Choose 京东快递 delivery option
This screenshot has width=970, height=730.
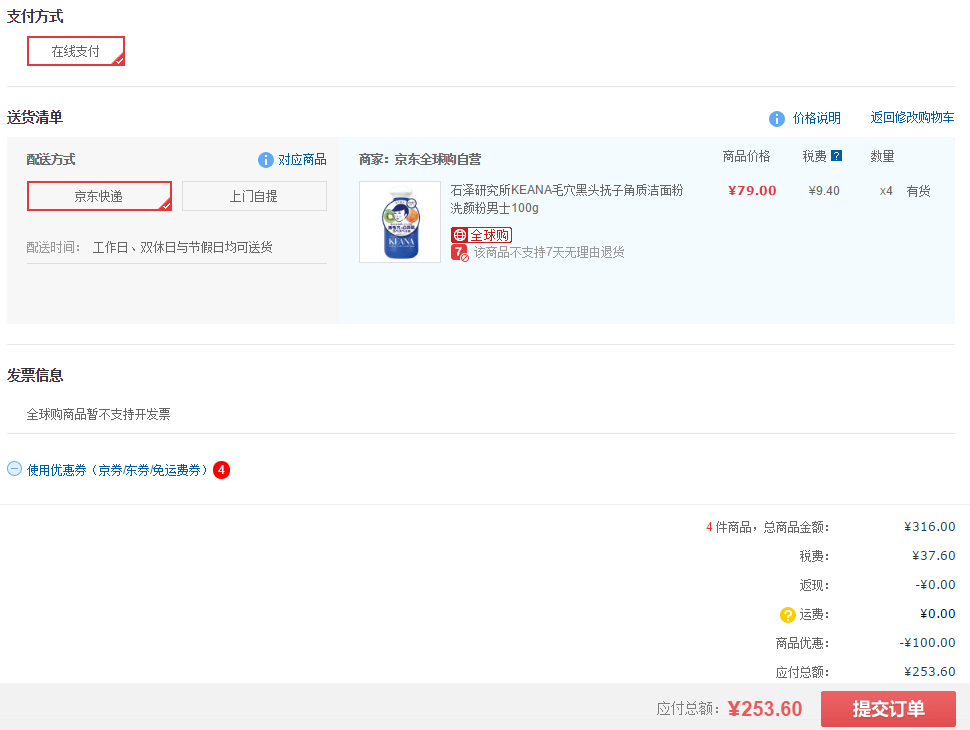coord(99,196)
